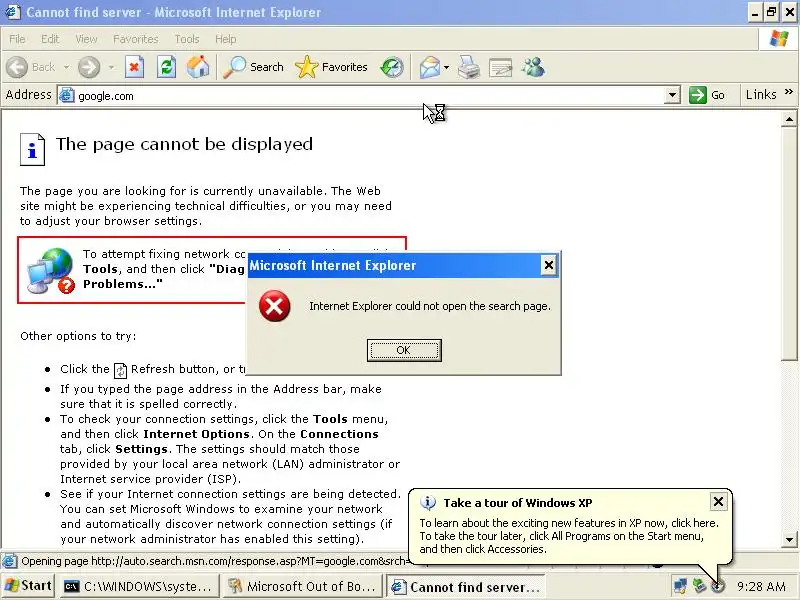Click the info icon in tour balloon
The height and width of the screenshot is (600, 800).
[428, 503]
